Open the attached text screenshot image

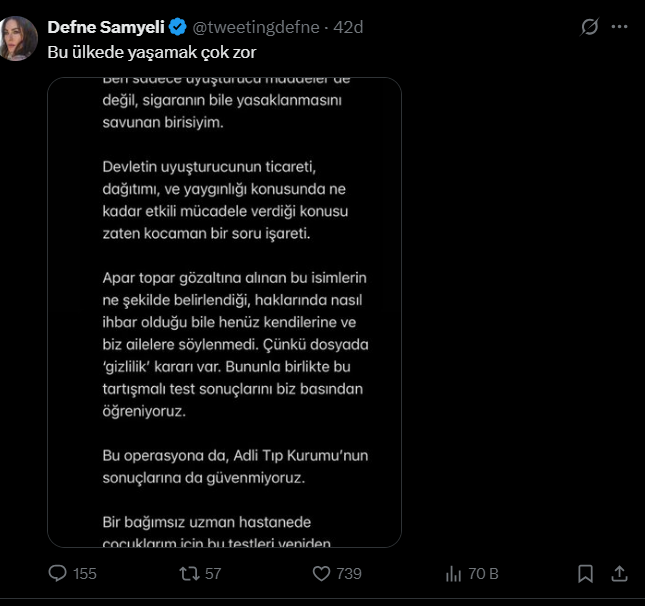click(x=224, y=312)
